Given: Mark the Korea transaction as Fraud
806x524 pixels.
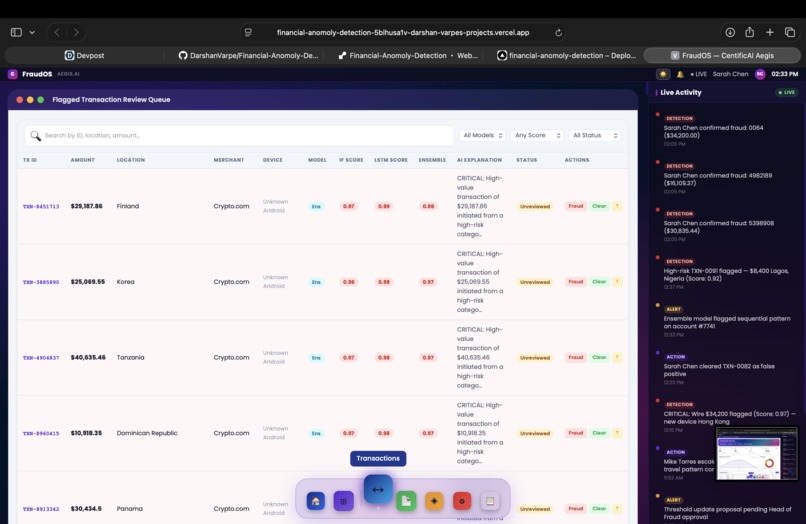Looking at the screenshot, I should point(576,282).
